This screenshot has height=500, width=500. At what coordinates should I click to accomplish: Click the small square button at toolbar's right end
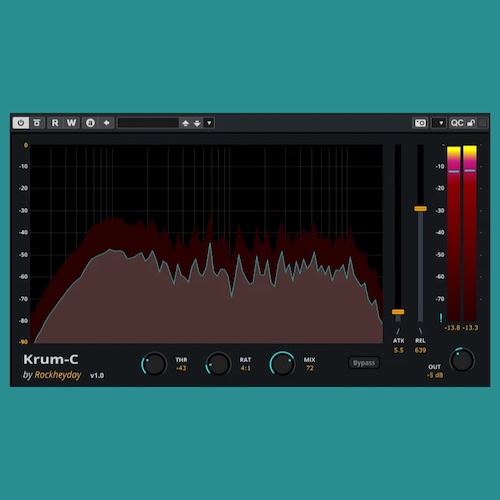click(x=482, y=123)
